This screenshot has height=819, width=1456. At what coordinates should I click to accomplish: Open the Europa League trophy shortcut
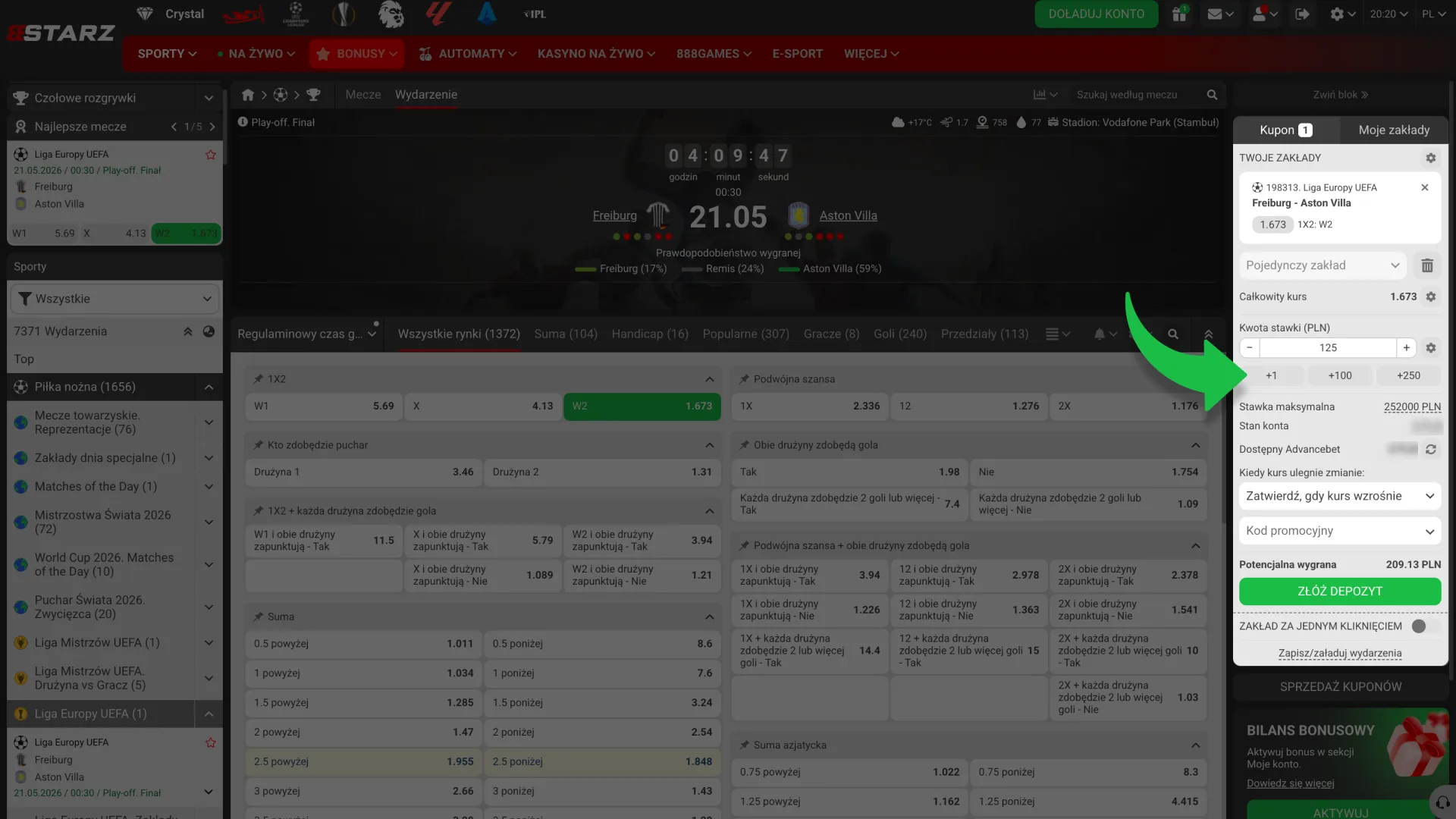(x=344, y=14)
